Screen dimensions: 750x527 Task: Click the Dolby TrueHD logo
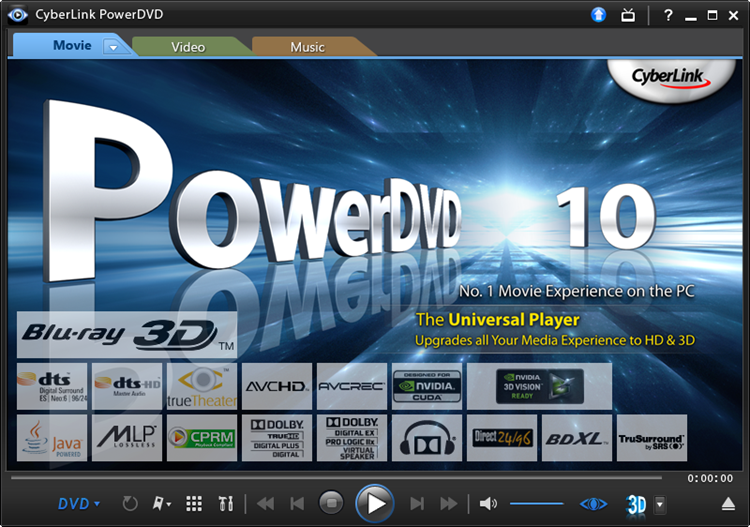(277, 438)
